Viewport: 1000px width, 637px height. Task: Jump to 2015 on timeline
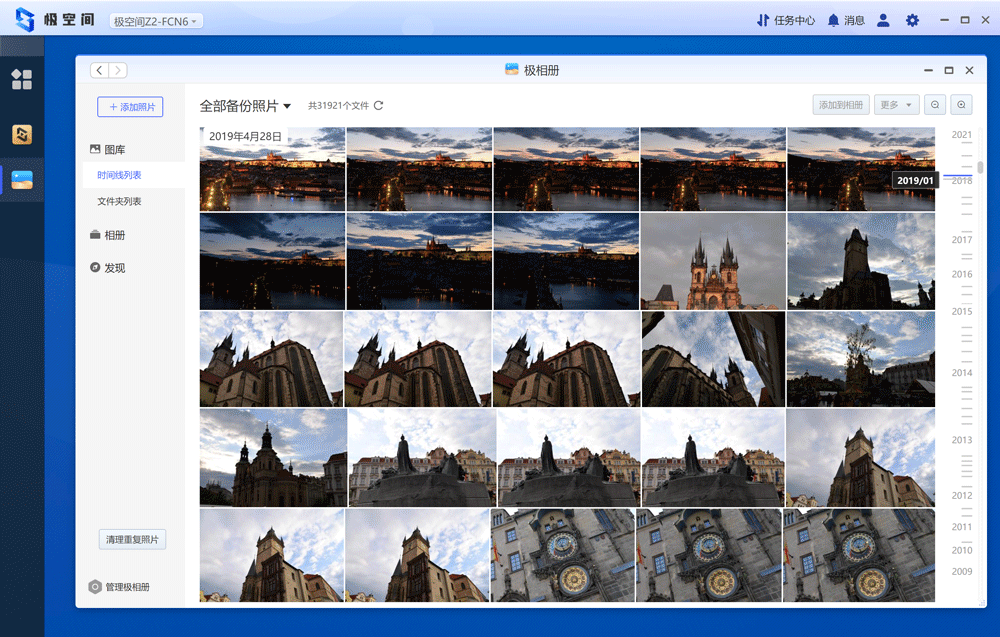tap(962, 311)
